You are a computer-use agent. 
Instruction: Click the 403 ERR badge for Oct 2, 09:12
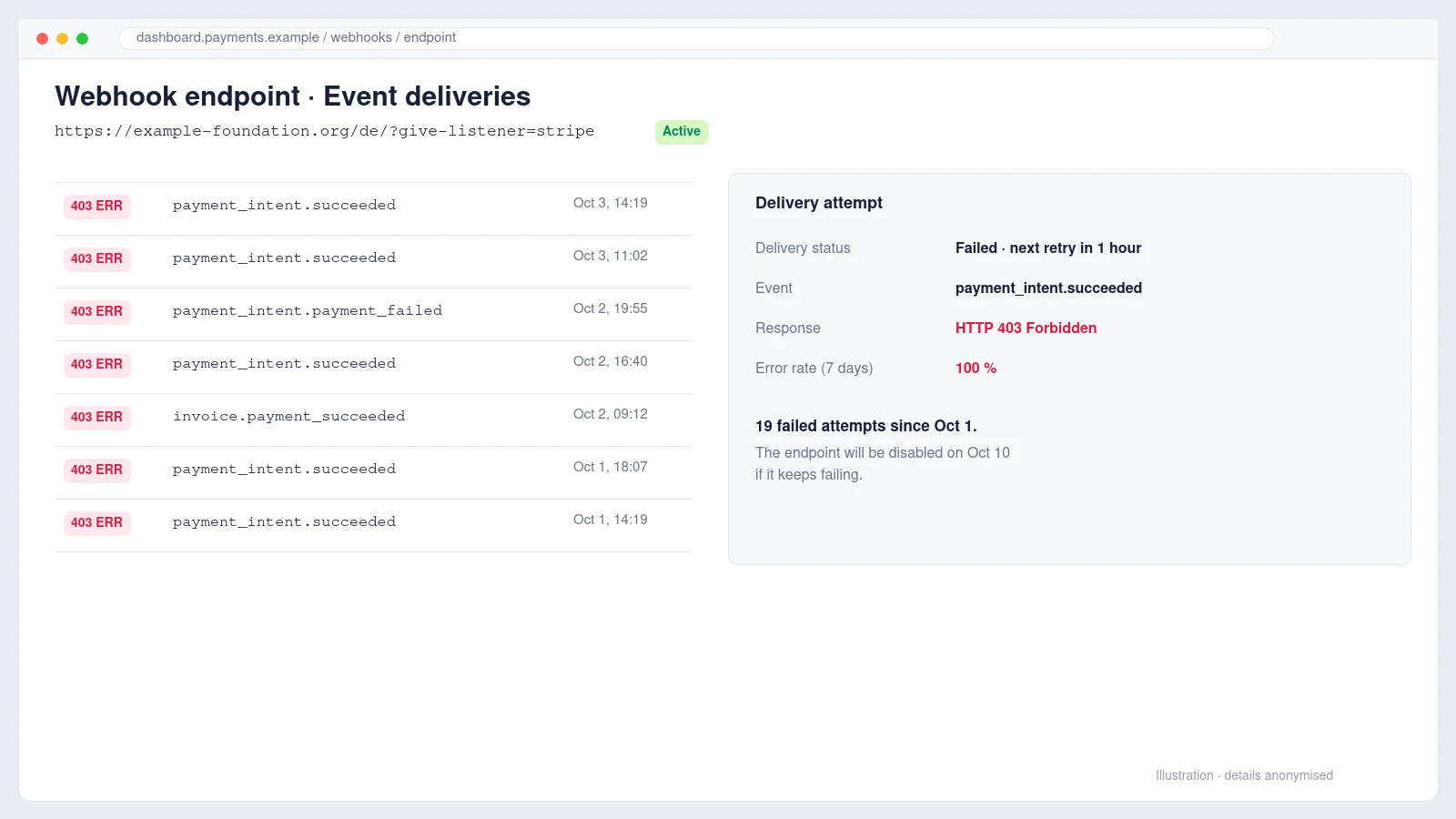[97, 418]
